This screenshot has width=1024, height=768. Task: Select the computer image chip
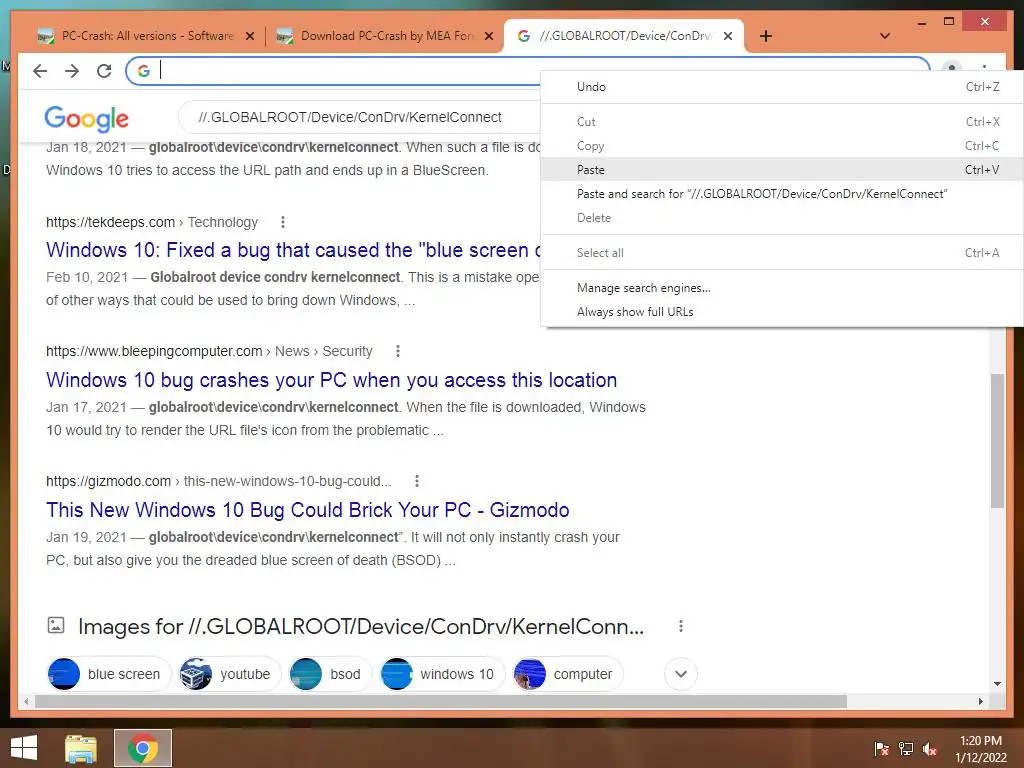click(568, 674)
